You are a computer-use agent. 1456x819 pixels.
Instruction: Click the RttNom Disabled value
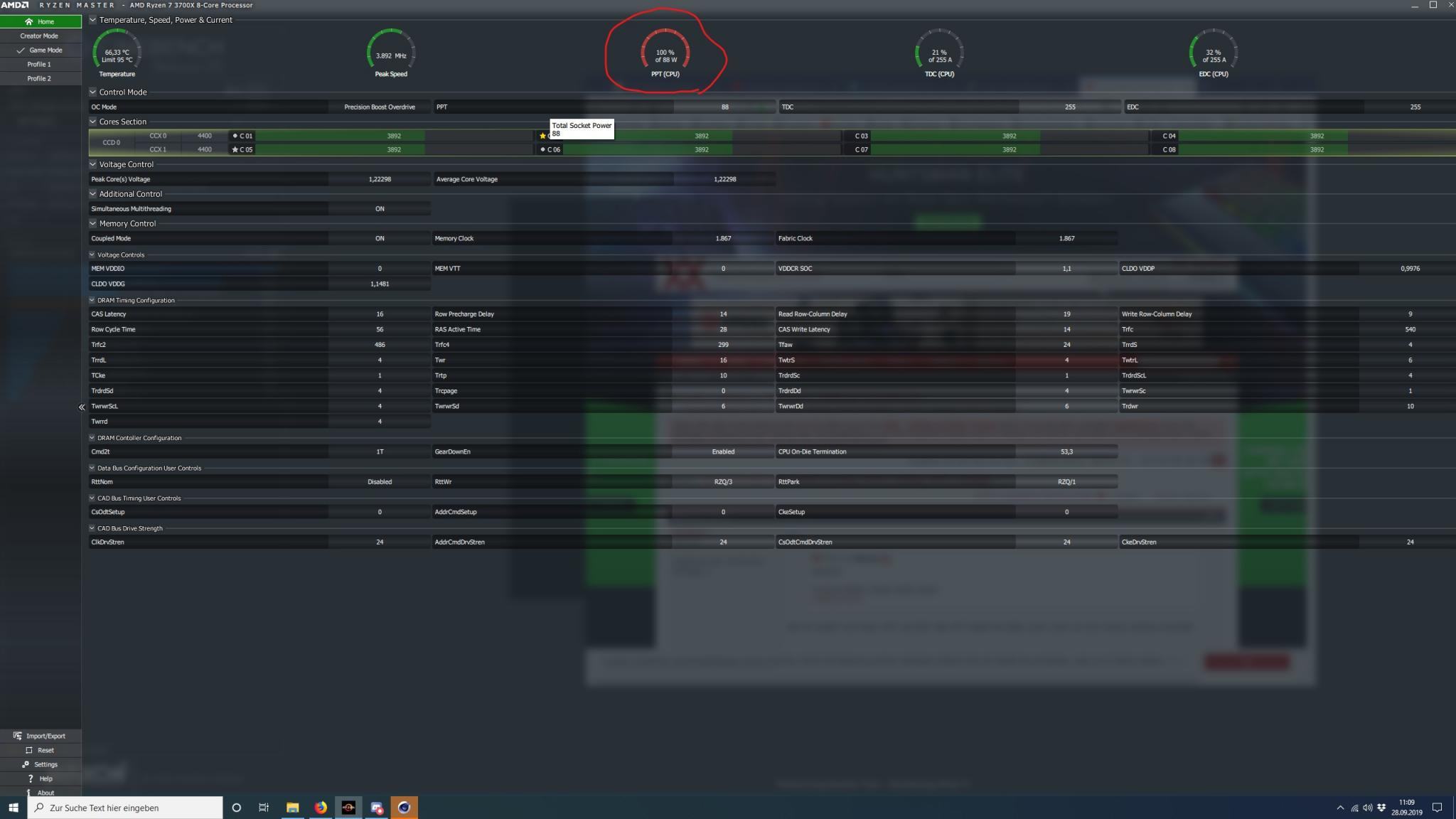(380, 481)
